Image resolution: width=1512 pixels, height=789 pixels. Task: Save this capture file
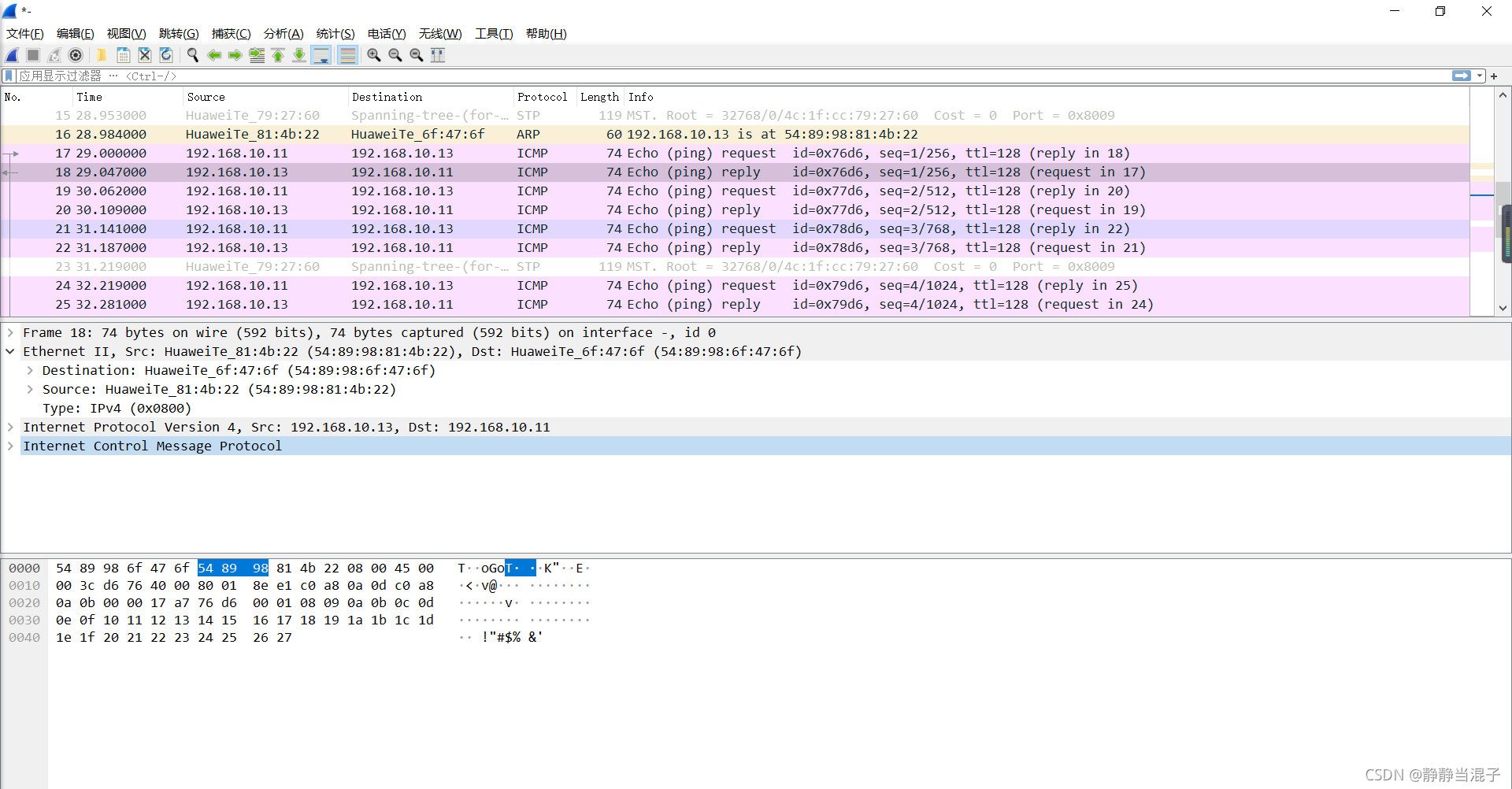click(x=124, y=55)
